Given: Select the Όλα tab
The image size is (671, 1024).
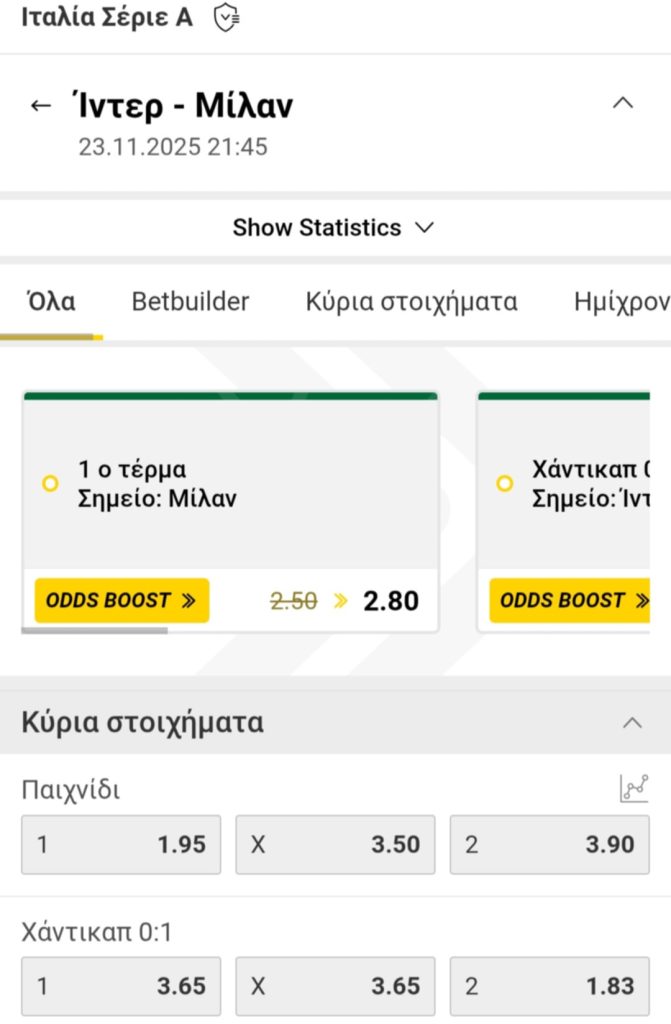Looking at the screenshot, I should (x=50, y=302).
